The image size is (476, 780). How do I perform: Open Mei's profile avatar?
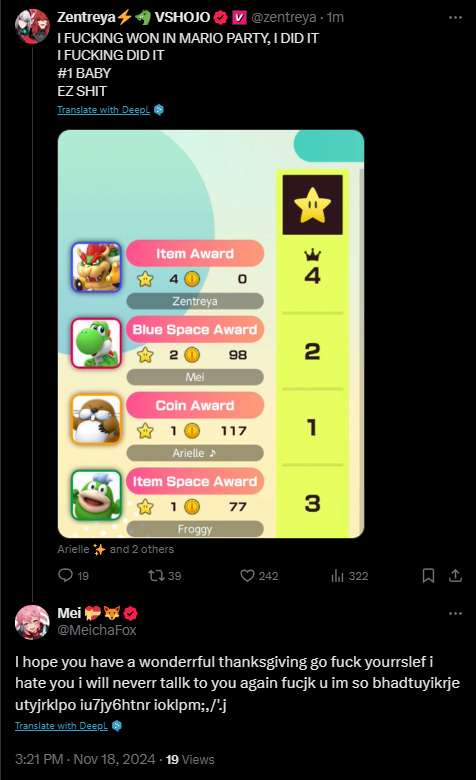(x=32, y=622)
